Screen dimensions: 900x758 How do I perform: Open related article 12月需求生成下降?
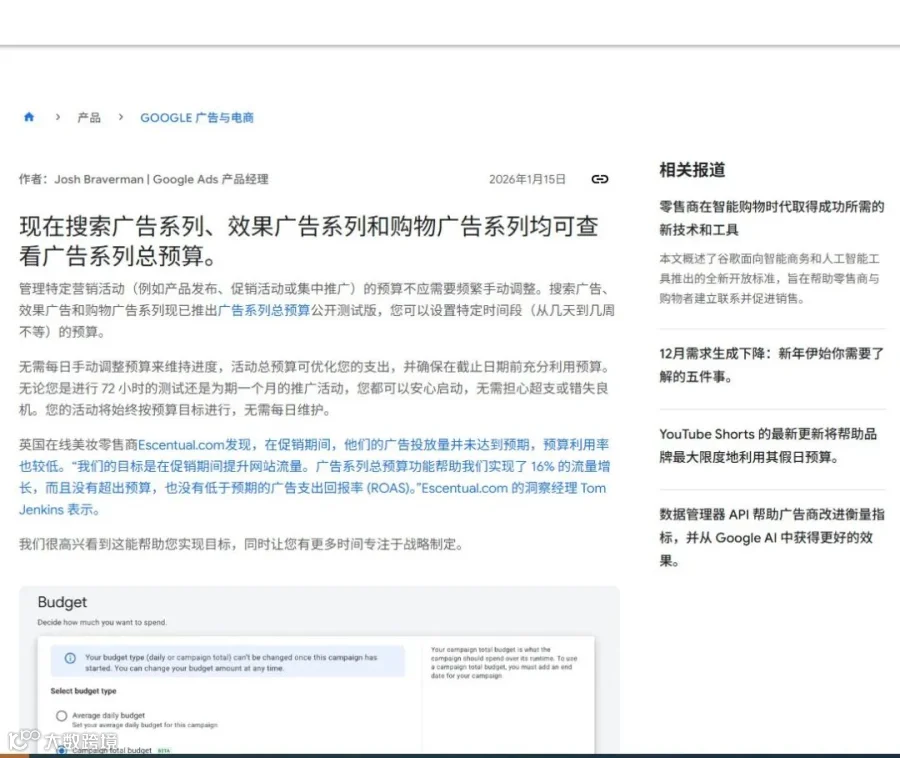[x=771, y=365]
